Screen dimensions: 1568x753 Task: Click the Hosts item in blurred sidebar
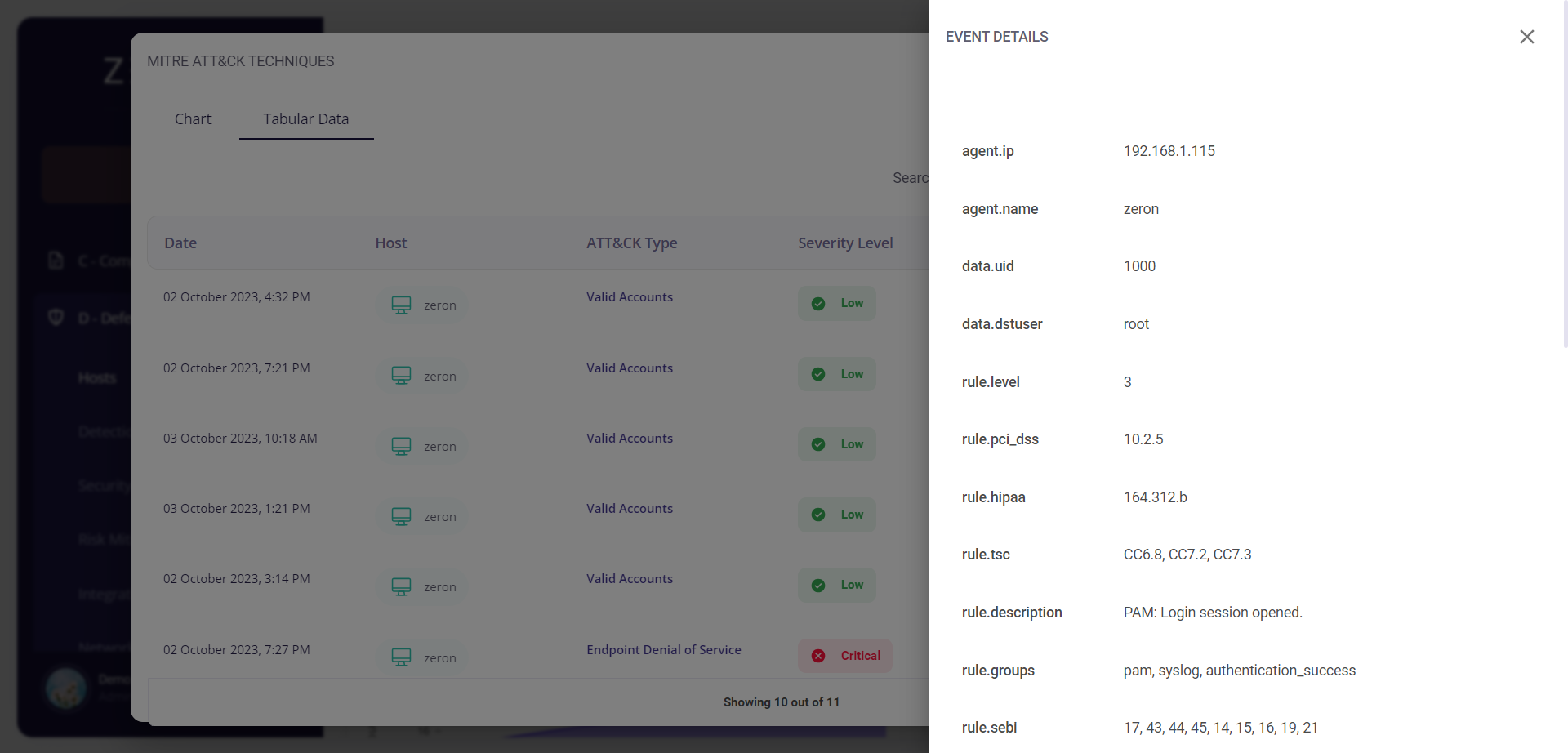97,377
